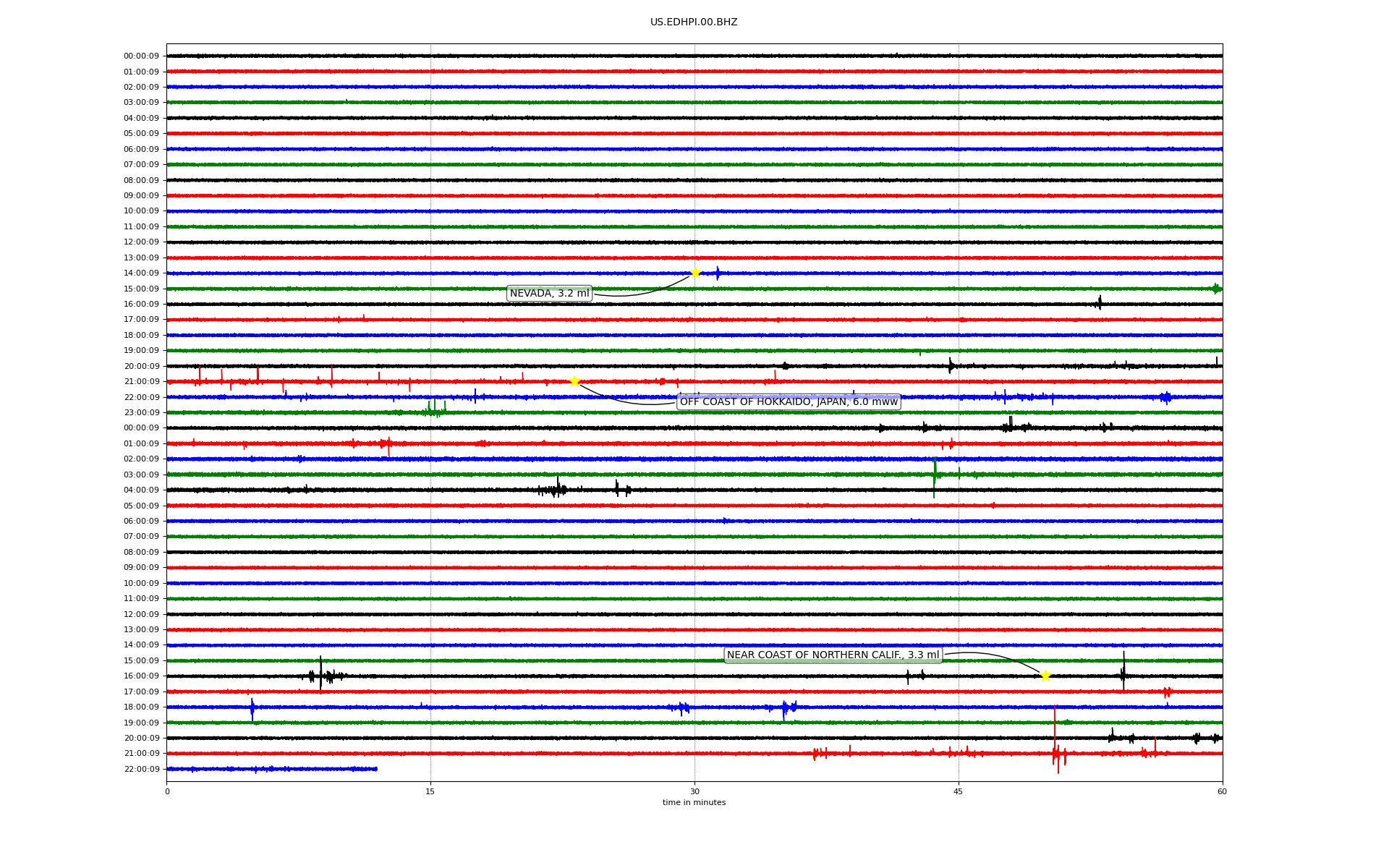Click the 16:00:09 label on the Northern Calif. event trace
Screen dimensions: 1389x868
pos(142,676)
